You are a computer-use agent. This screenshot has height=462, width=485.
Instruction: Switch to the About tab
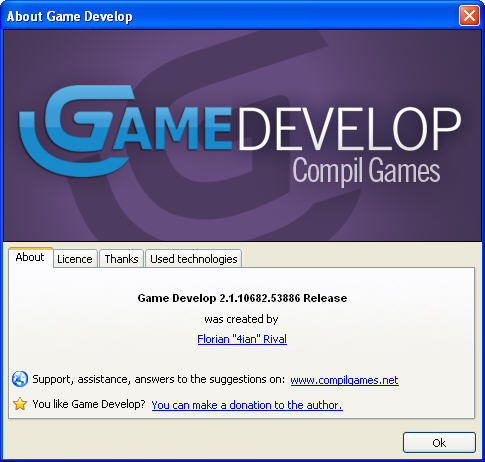[x=30, y=257]
